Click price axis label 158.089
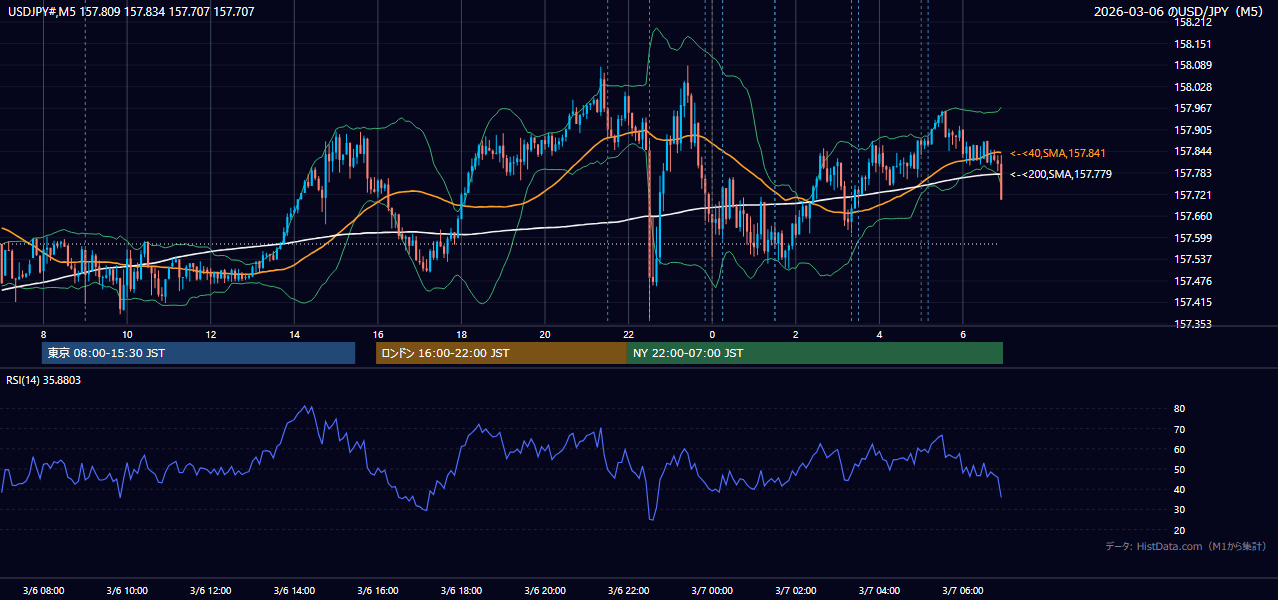The image size is (1278, 600). click(x=1194, y=66)
